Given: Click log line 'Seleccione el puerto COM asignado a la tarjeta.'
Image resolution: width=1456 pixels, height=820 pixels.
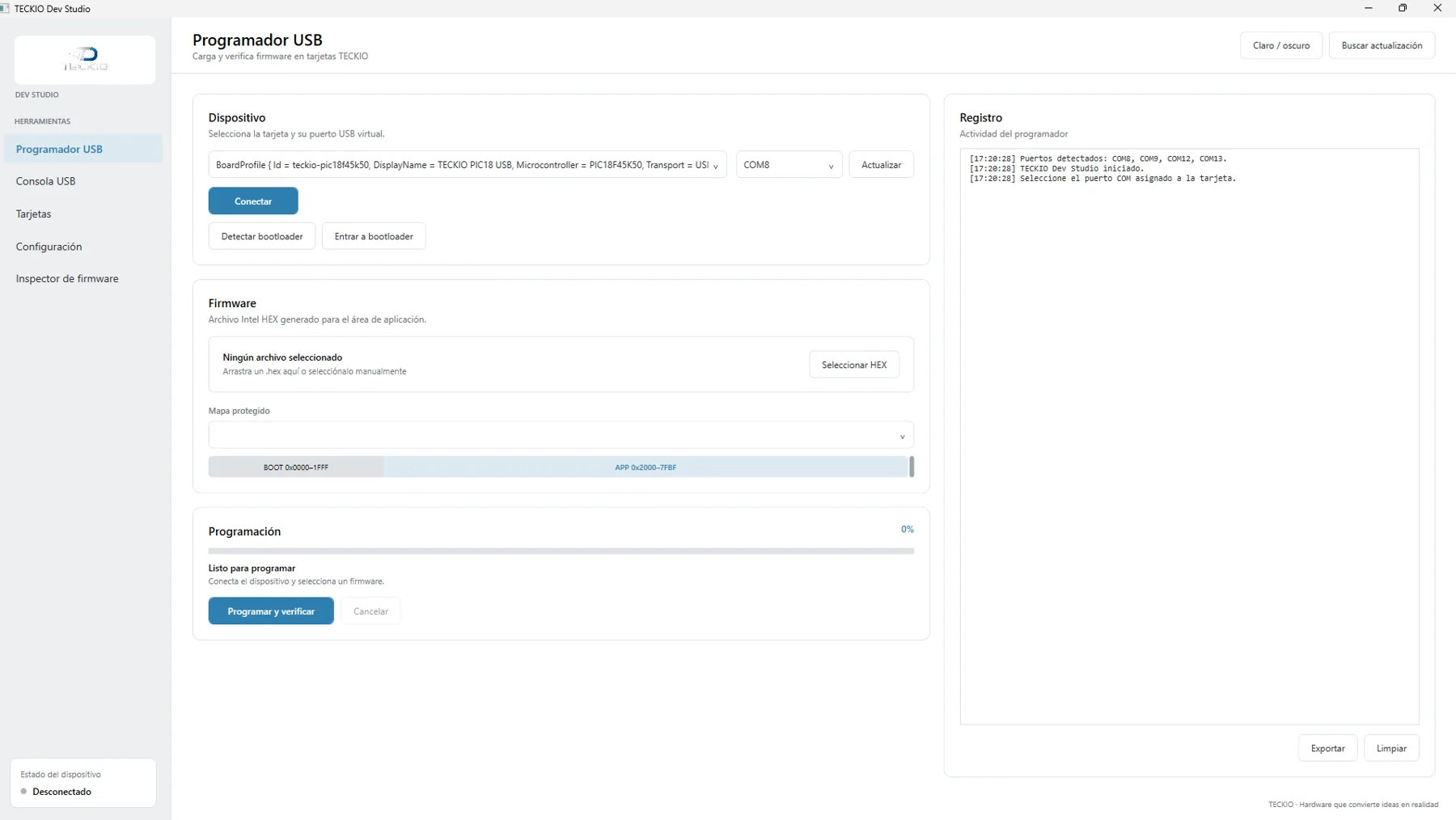Looking at the screenshot, I should click(1103, 178).
